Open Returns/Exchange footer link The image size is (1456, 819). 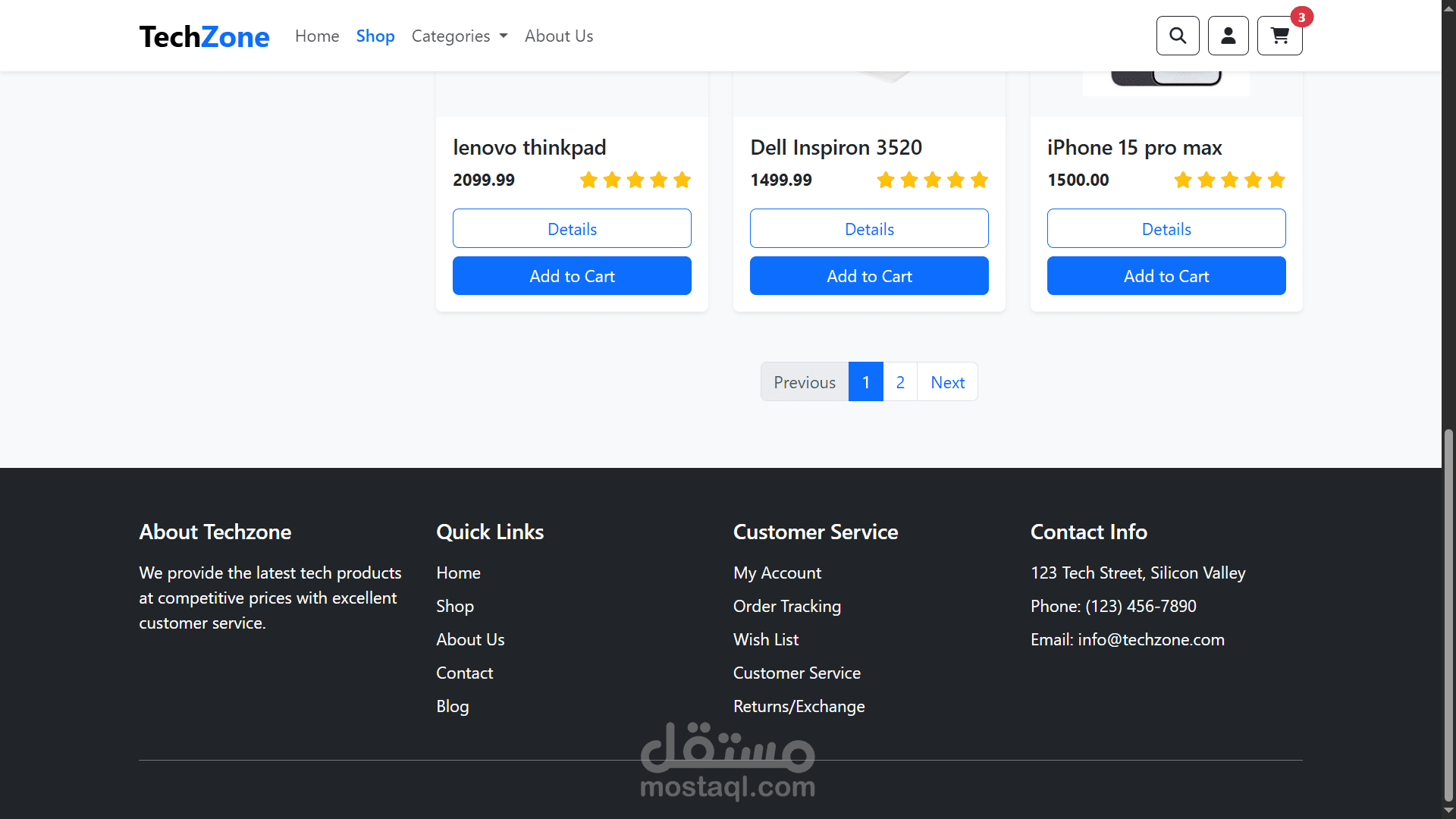[799, 706]
